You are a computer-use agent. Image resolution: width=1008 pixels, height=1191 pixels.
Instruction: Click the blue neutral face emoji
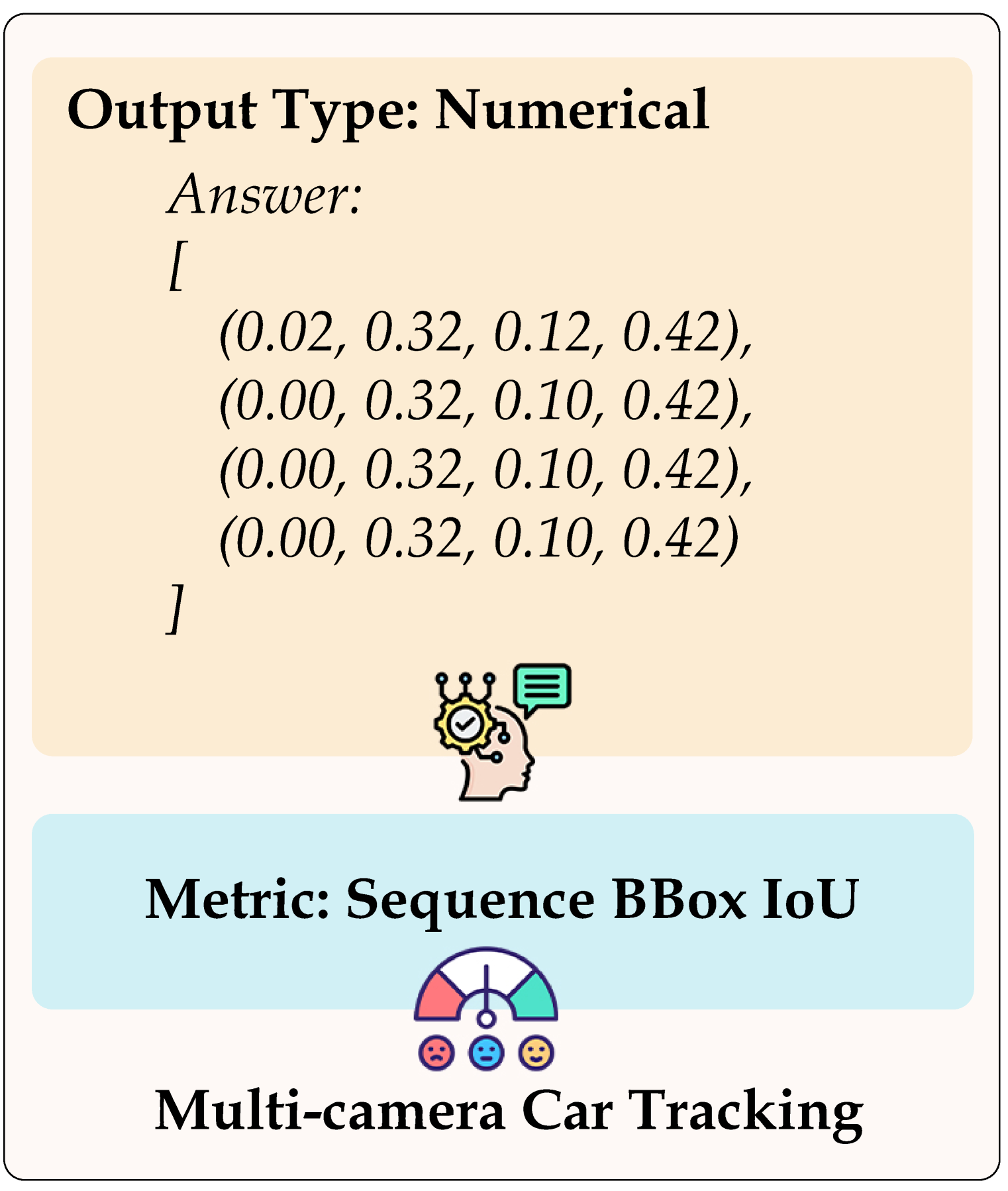coord(486,1053)
